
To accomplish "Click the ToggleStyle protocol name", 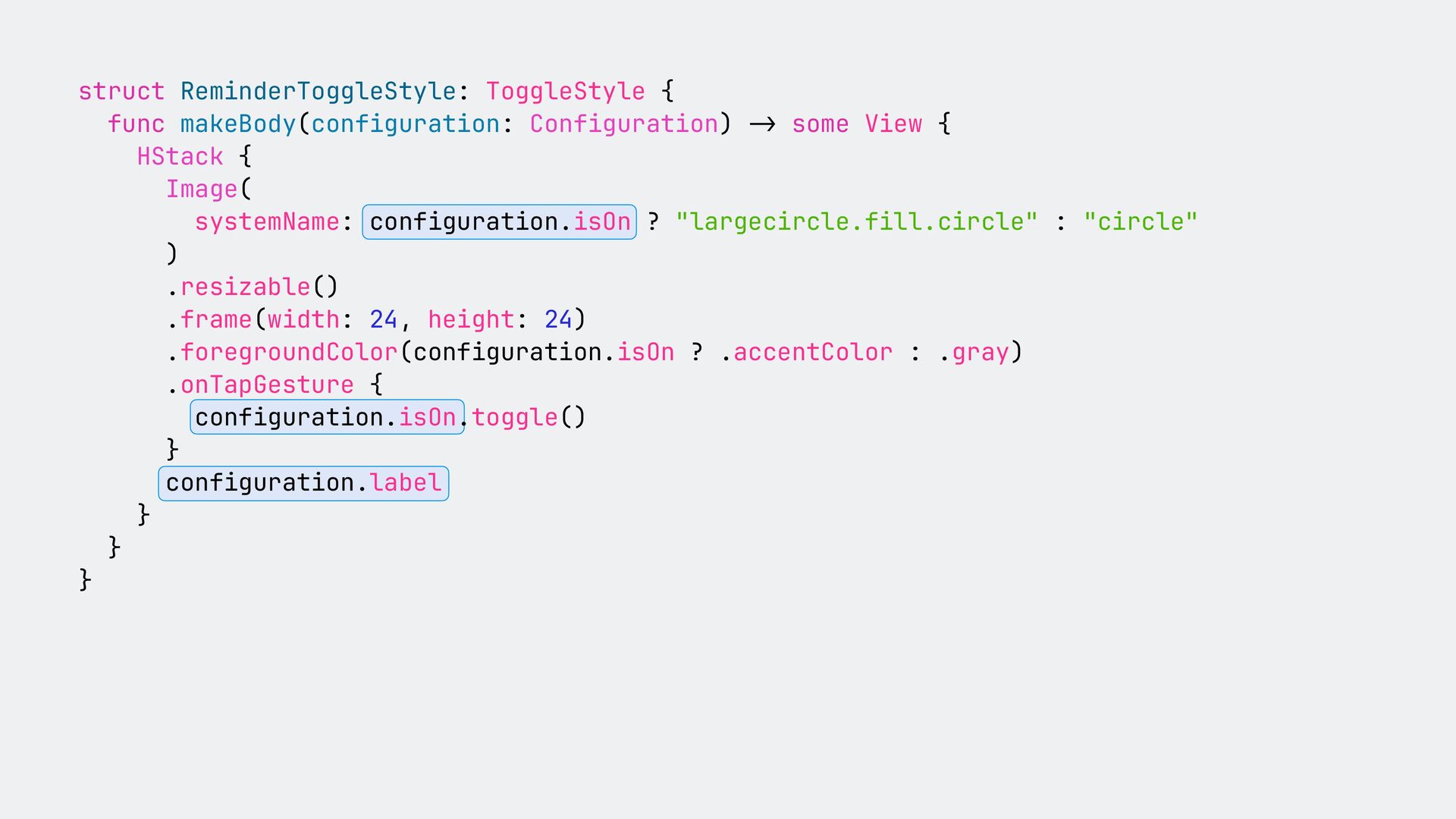I will (565, 91).
